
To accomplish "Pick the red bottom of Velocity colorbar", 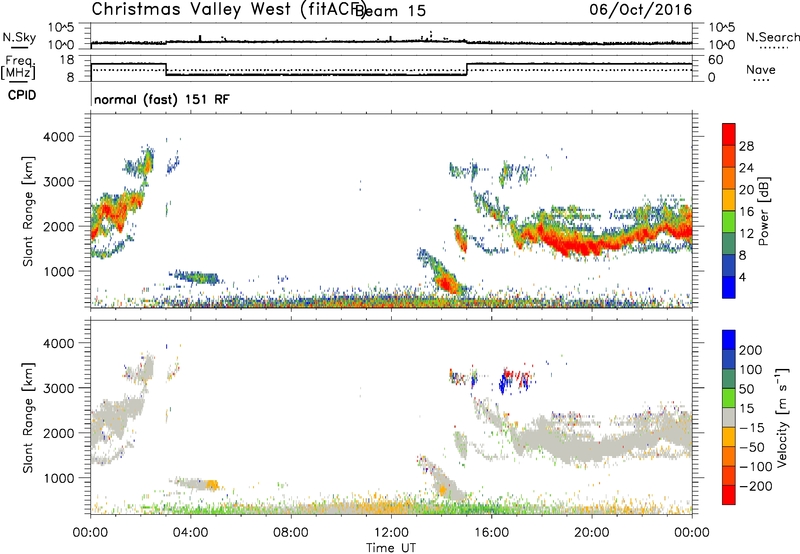I will [x=729, y=495].
